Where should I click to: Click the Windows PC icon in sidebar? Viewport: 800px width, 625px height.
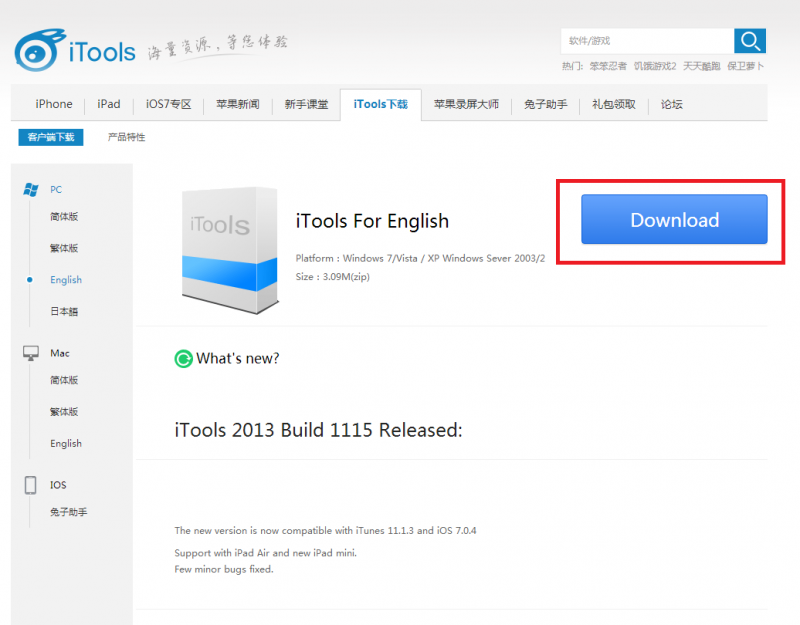pos(31,189)
